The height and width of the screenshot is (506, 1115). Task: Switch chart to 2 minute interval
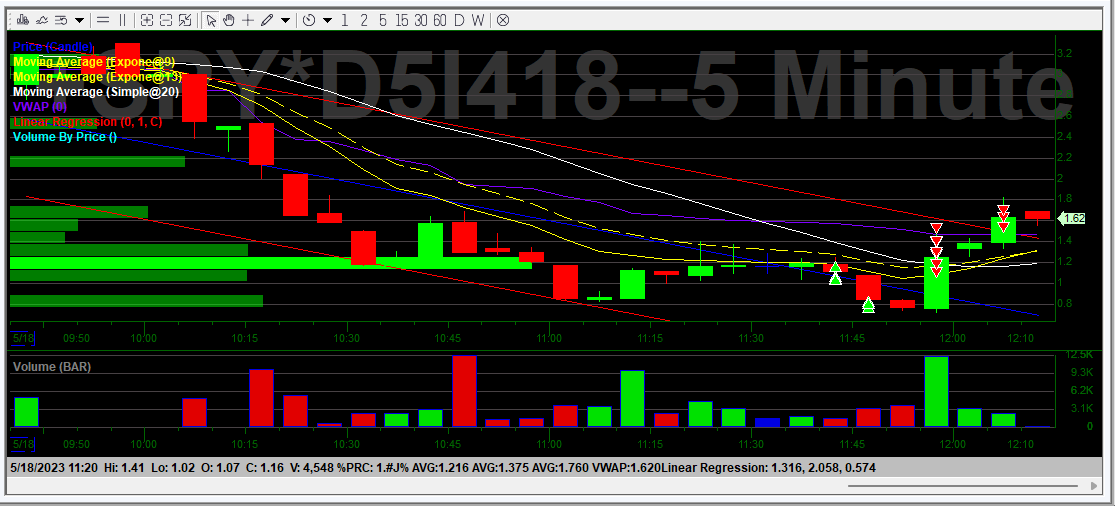pos(364,20)
